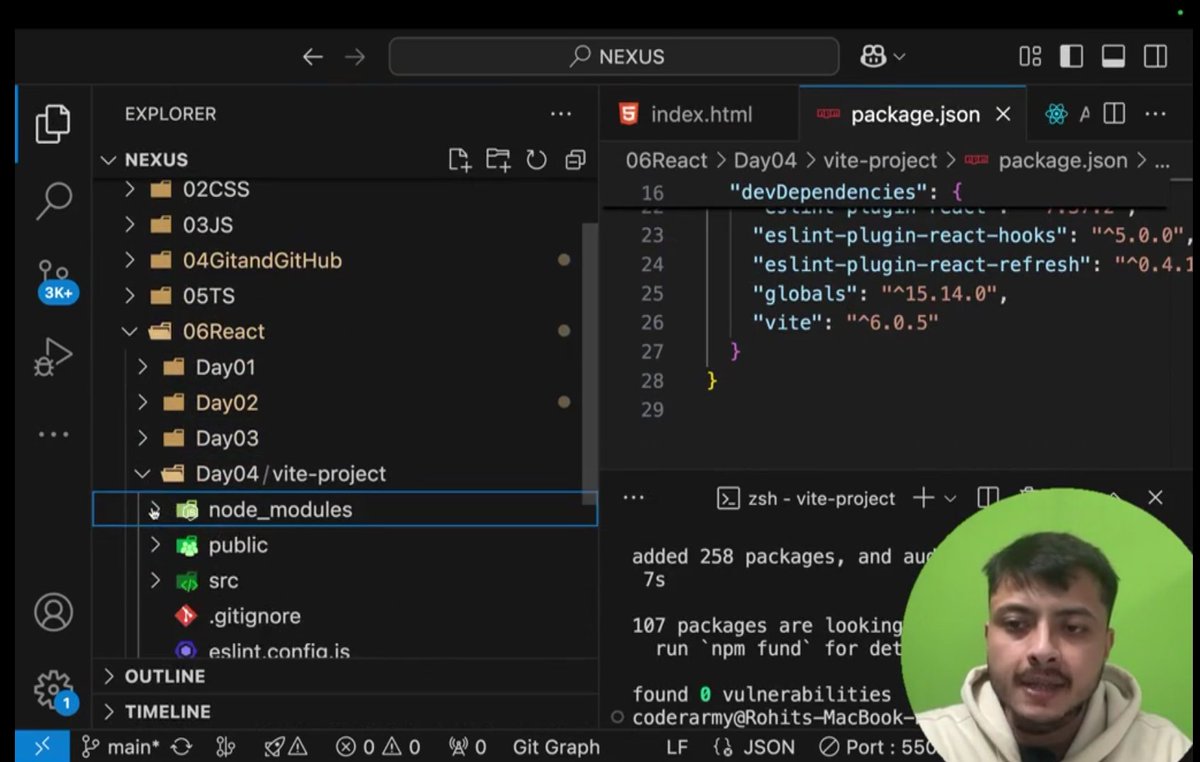
Task: Toggle the primary side bar
Action: point(1071,57)
